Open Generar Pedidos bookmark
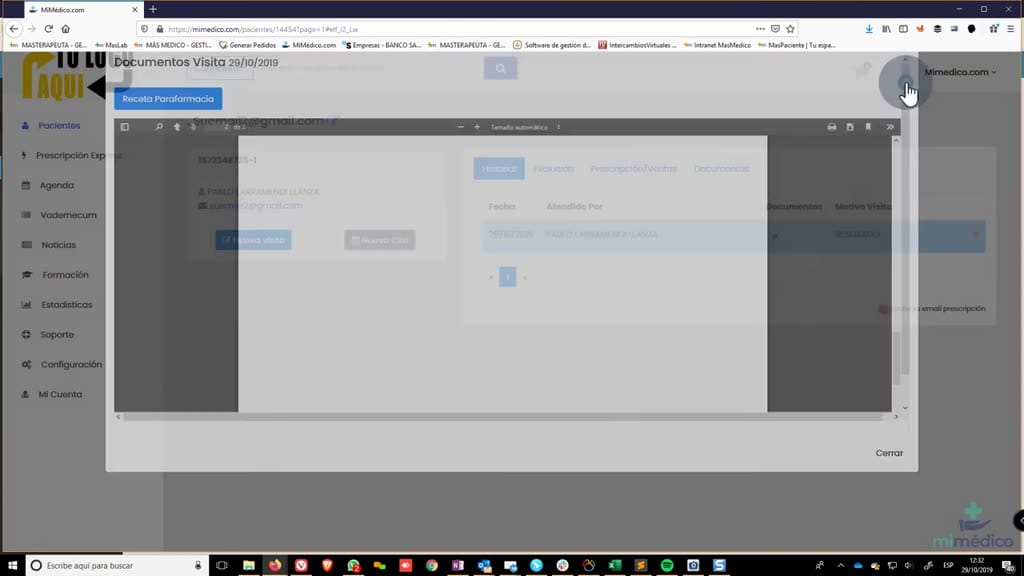This screenshot has height=576, width=1024. (x=248, y=45)
